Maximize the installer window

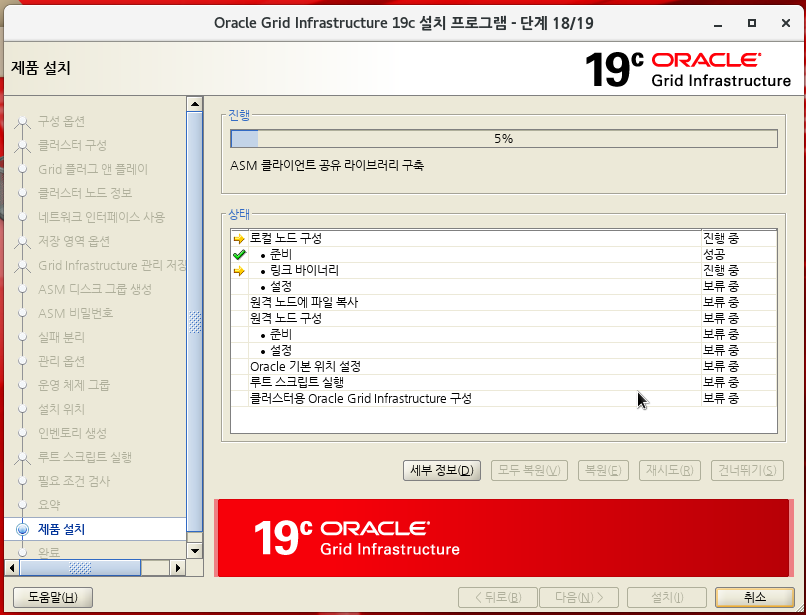tap(752, 23)
